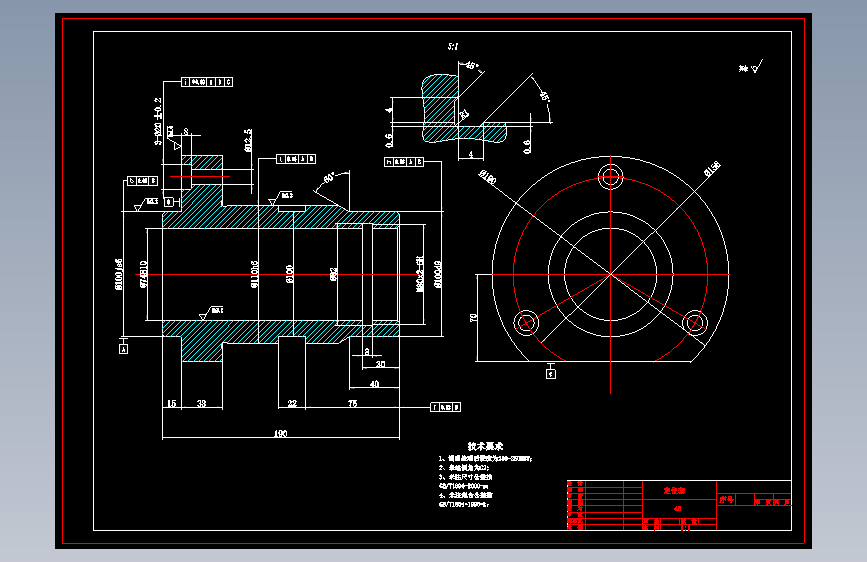Viewport: 867px width, 562px height.
Task: Click the surface roughness symbol in top-right corner
Action: pyautogui.click(x=751, y=67)
